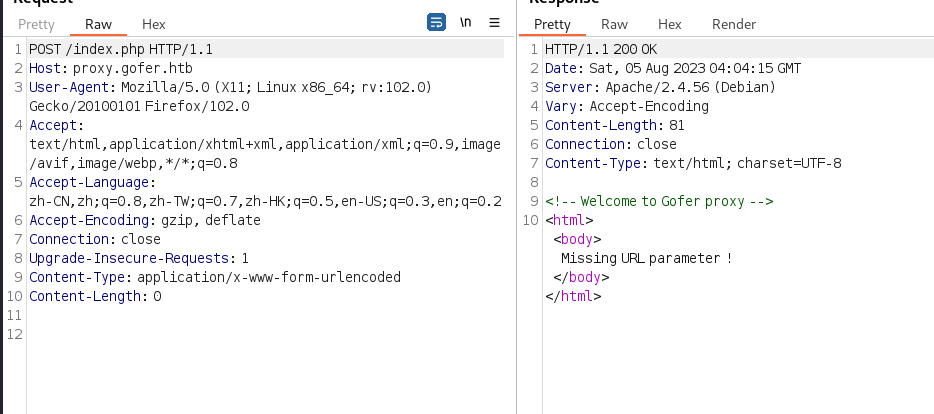Click the User-Agent header in the request

click(x=231, y=88)
